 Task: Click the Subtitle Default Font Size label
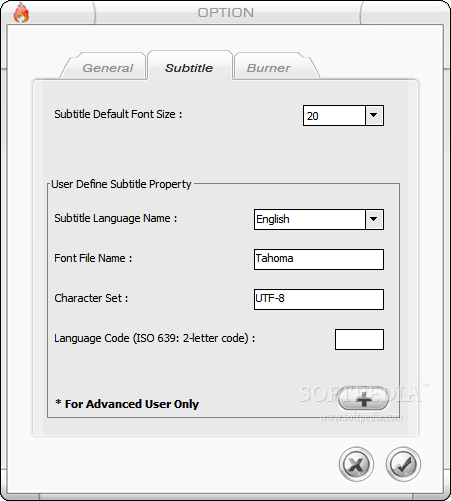click(118, 114)
